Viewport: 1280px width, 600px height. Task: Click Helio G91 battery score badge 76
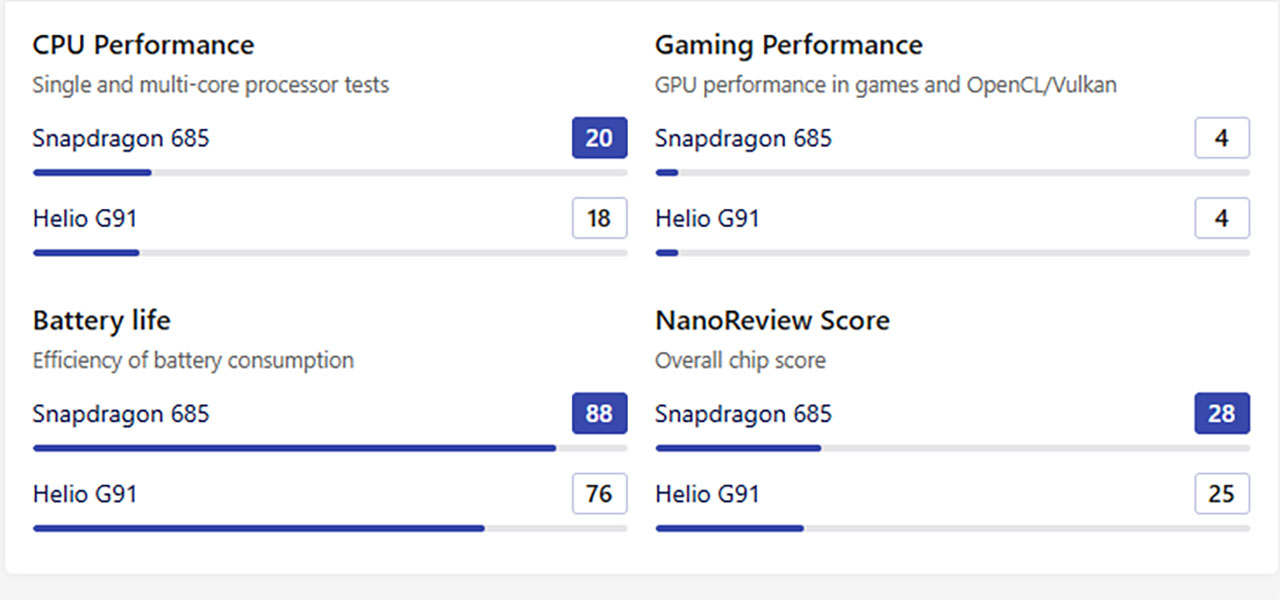(x=599, y=494)
